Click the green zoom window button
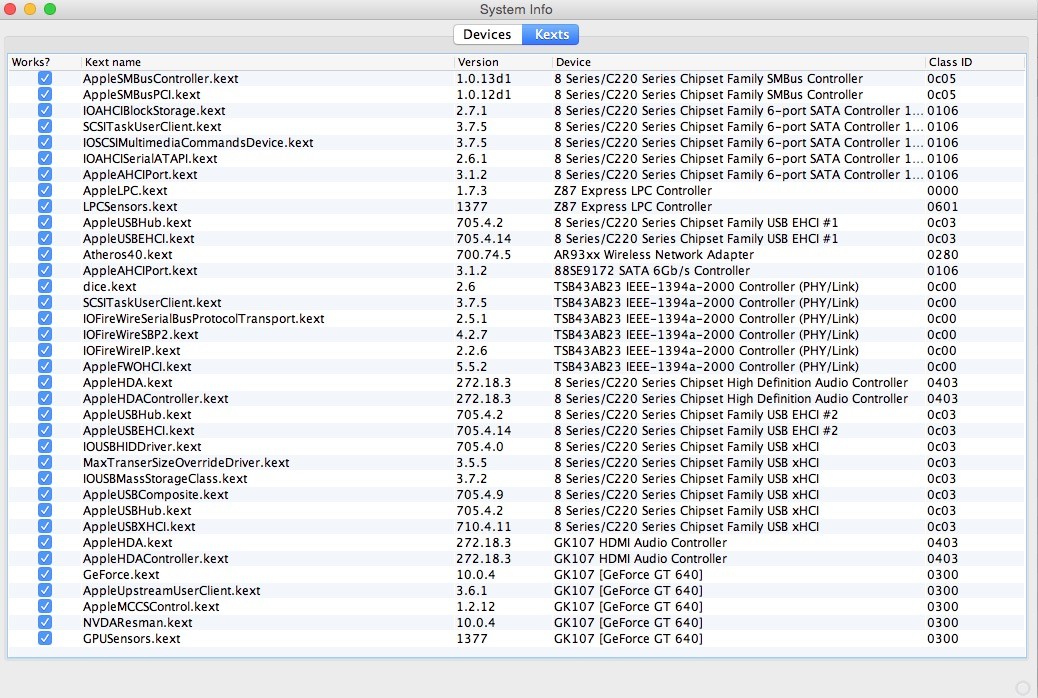The height and width of the screenshot is (698, 1038). click(x=50, y=9)
